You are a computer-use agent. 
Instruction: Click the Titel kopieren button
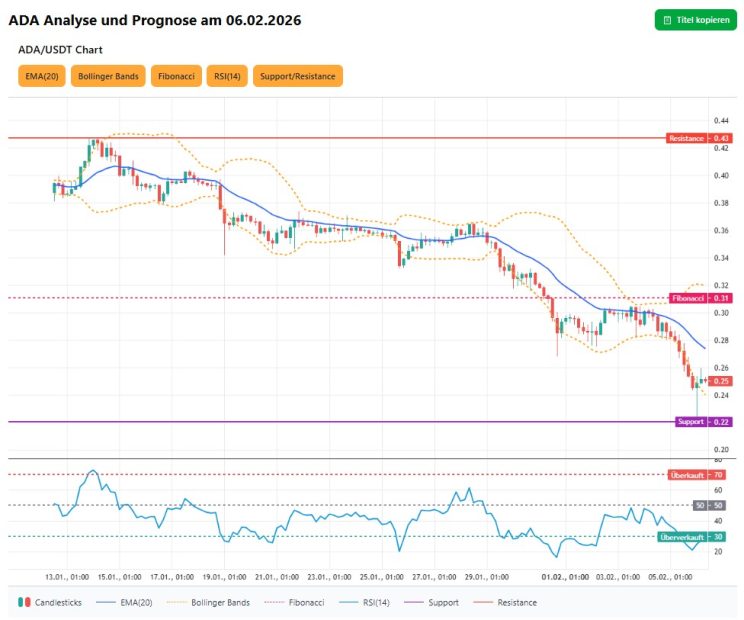695,20
